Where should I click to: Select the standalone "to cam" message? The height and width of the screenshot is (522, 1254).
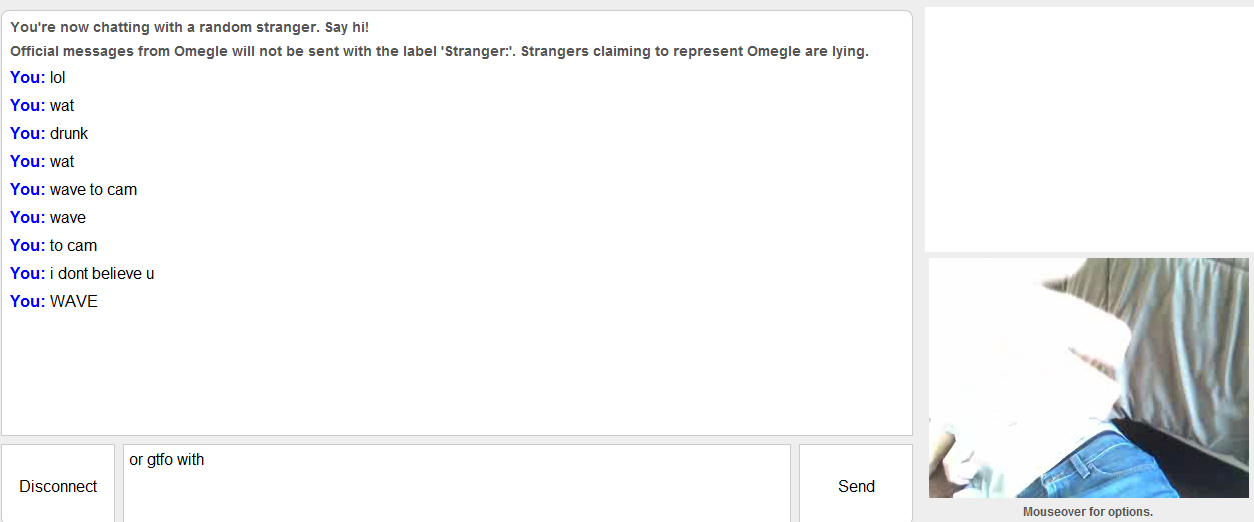pyautogui.click(x=73, y=245)
